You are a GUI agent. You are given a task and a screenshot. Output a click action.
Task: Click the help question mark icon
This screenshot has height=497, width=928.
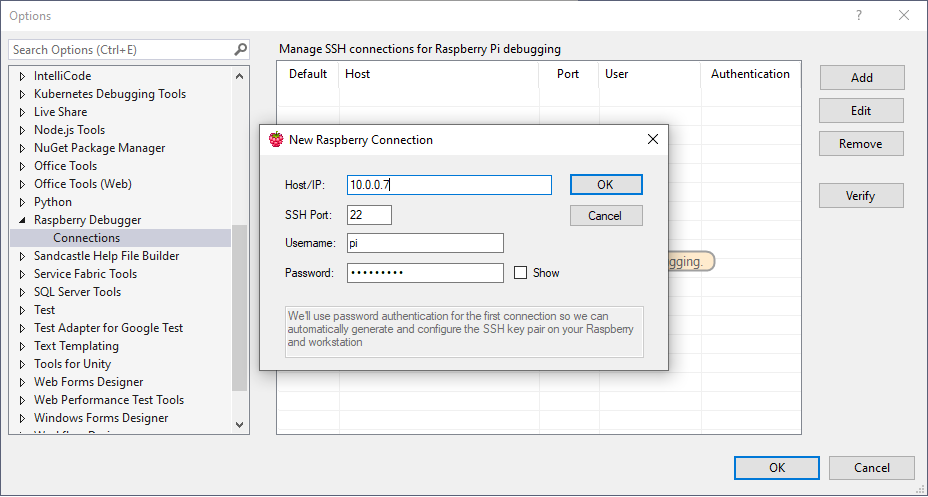point(859,16)
